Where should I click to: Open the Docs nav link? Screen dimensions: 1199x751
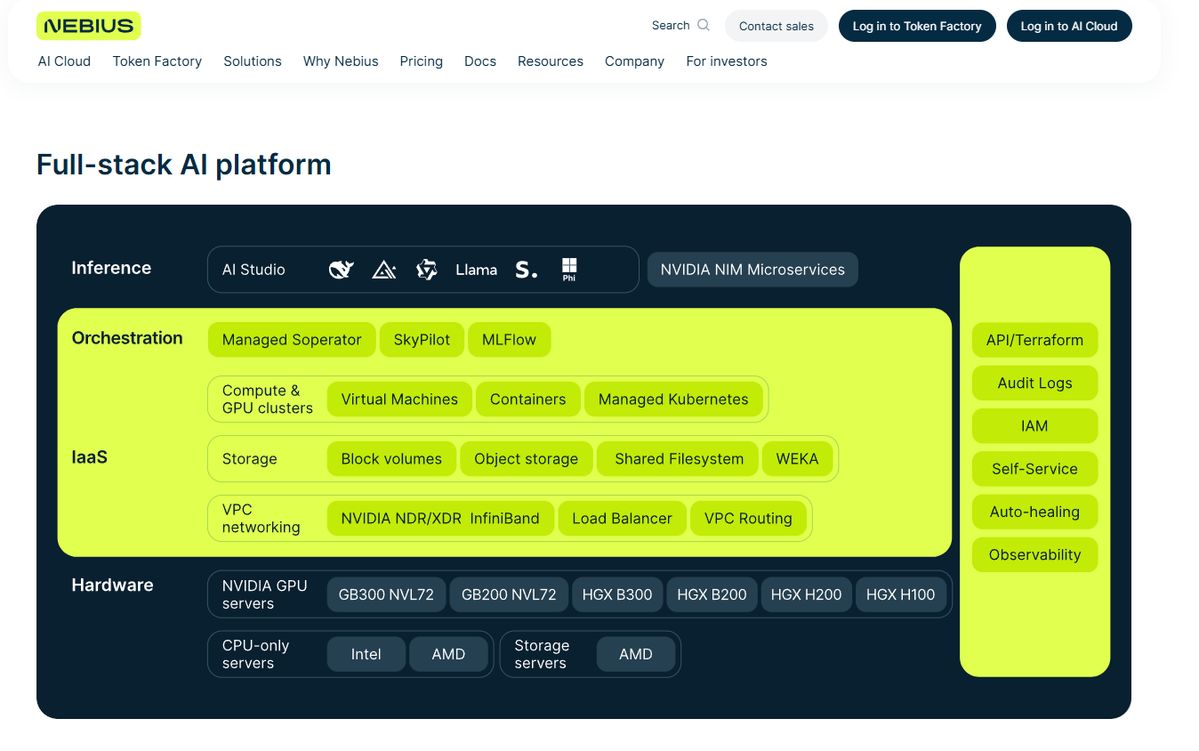coord(480,61)
